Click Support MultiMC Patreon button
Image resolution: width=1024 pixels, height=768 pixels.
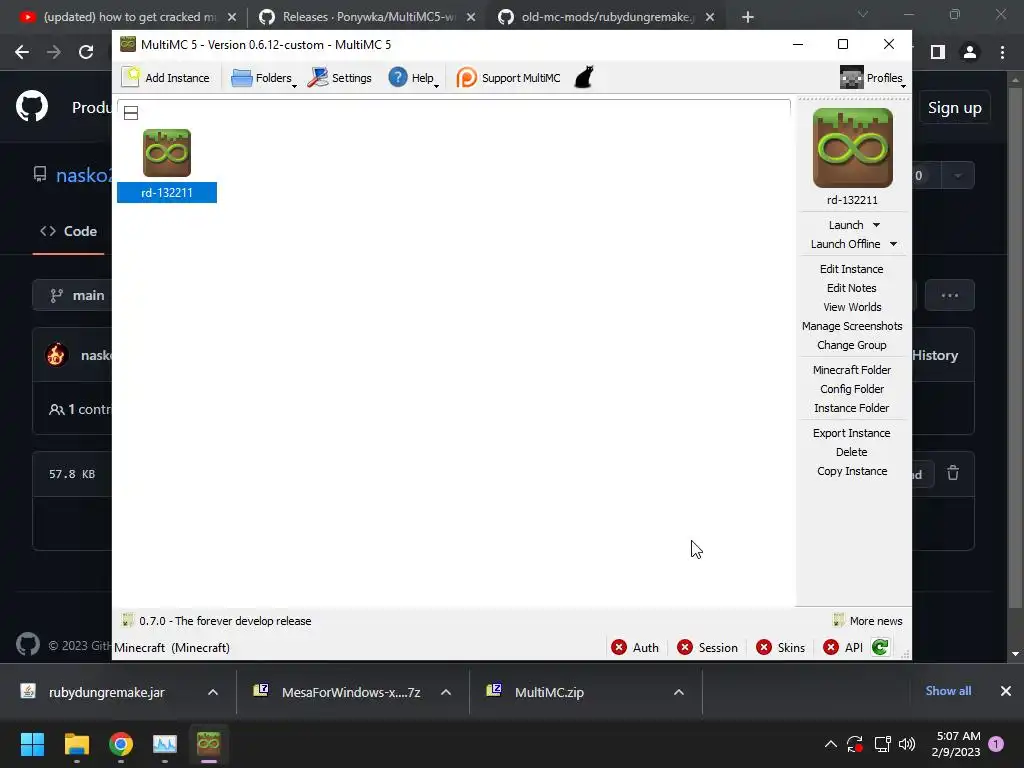point(508,78)
